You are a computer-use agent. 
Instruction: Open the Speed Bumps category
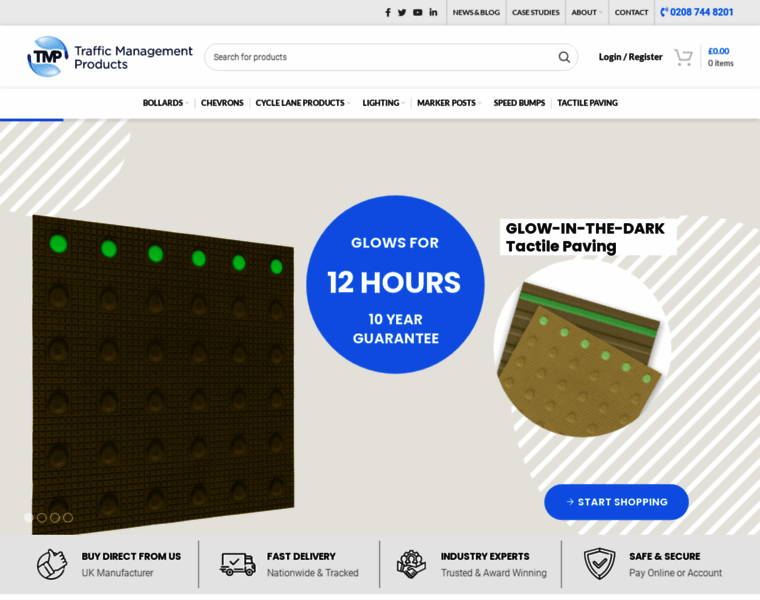tap(519, 103)
